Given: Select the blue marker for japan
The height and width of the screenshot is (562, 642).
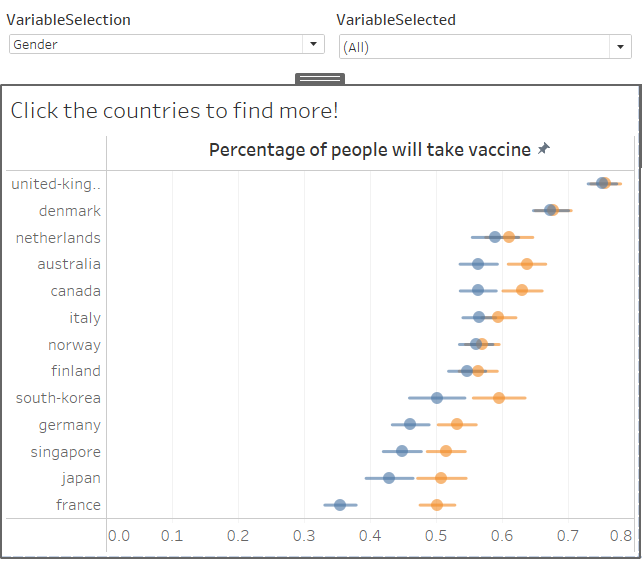Looking at the screenshot, I should pyautogui.click(x=389, y=478).
